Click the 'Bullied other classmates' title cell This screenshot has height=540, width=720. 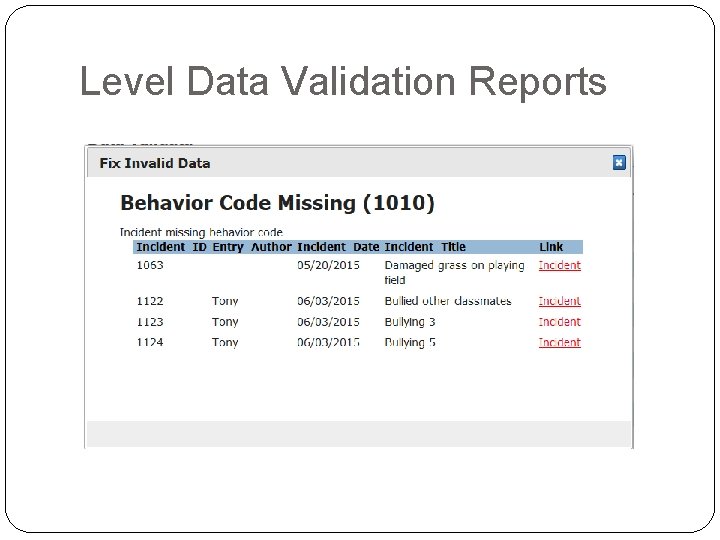[447, 301]
